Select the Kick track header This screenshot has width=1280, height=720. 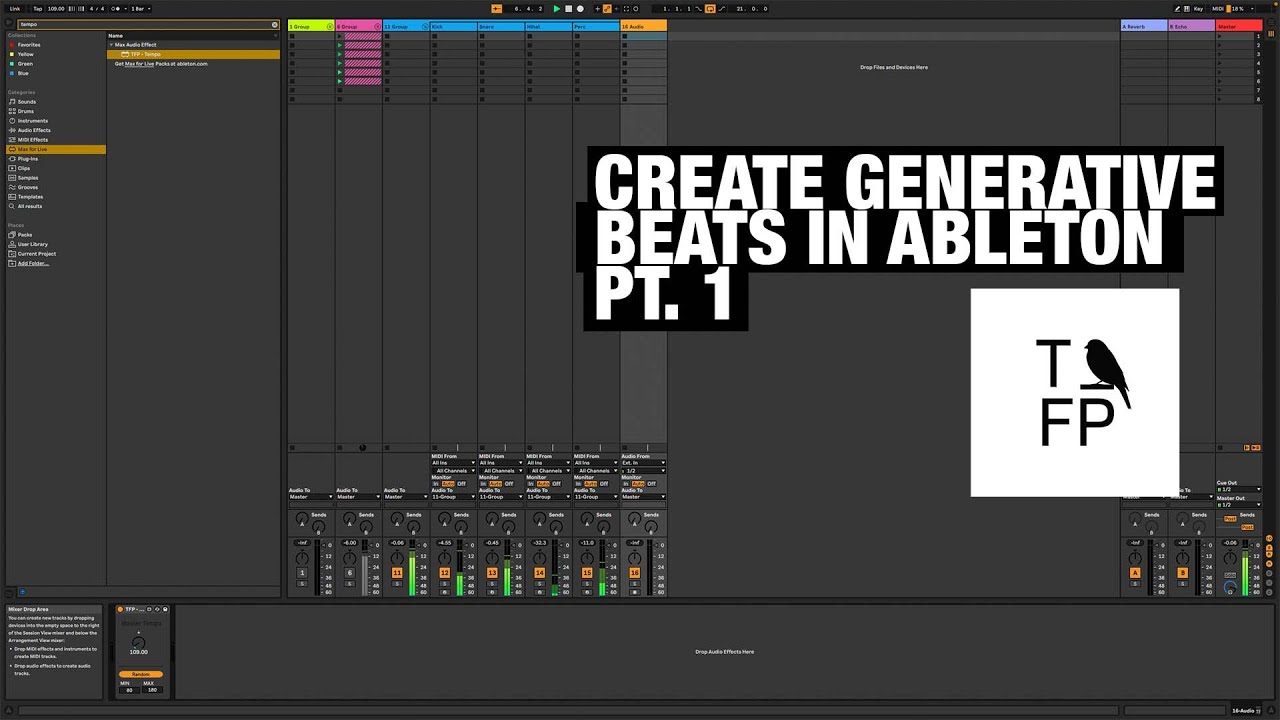tap(453, 27)
